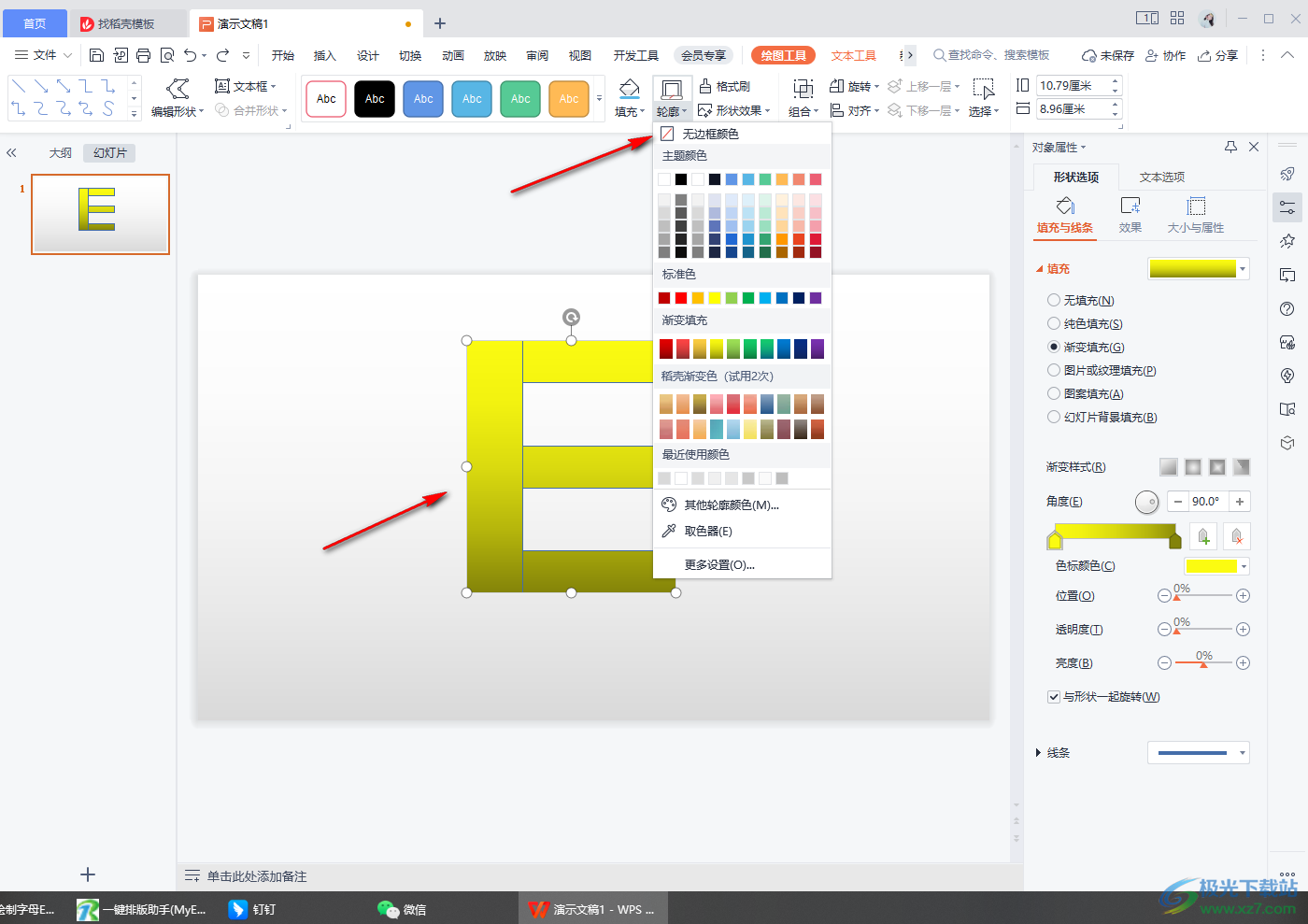Viewport: 1308px width, 924px height.
Task: Open Fill and Line (填充与线条) section
Action: 1065,215
